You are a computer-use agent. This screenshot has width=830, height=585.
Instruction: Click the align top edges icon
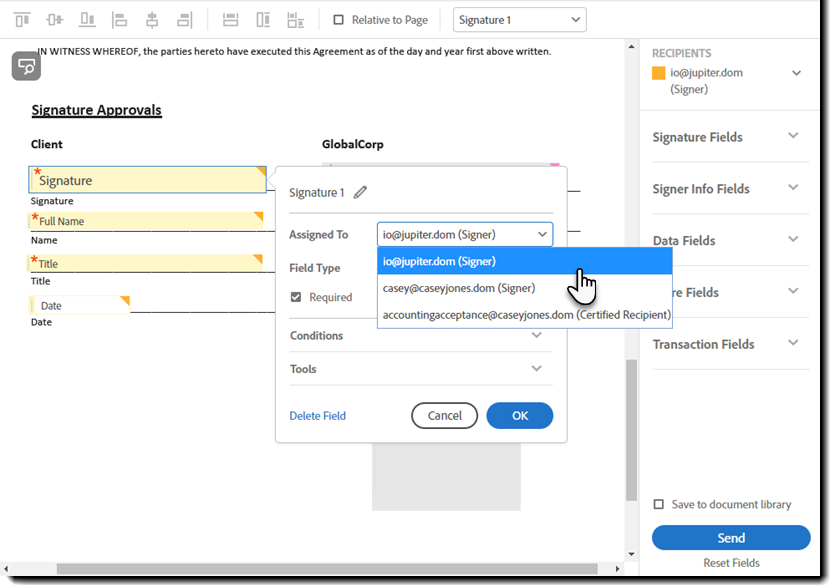(x=22, y=20)
